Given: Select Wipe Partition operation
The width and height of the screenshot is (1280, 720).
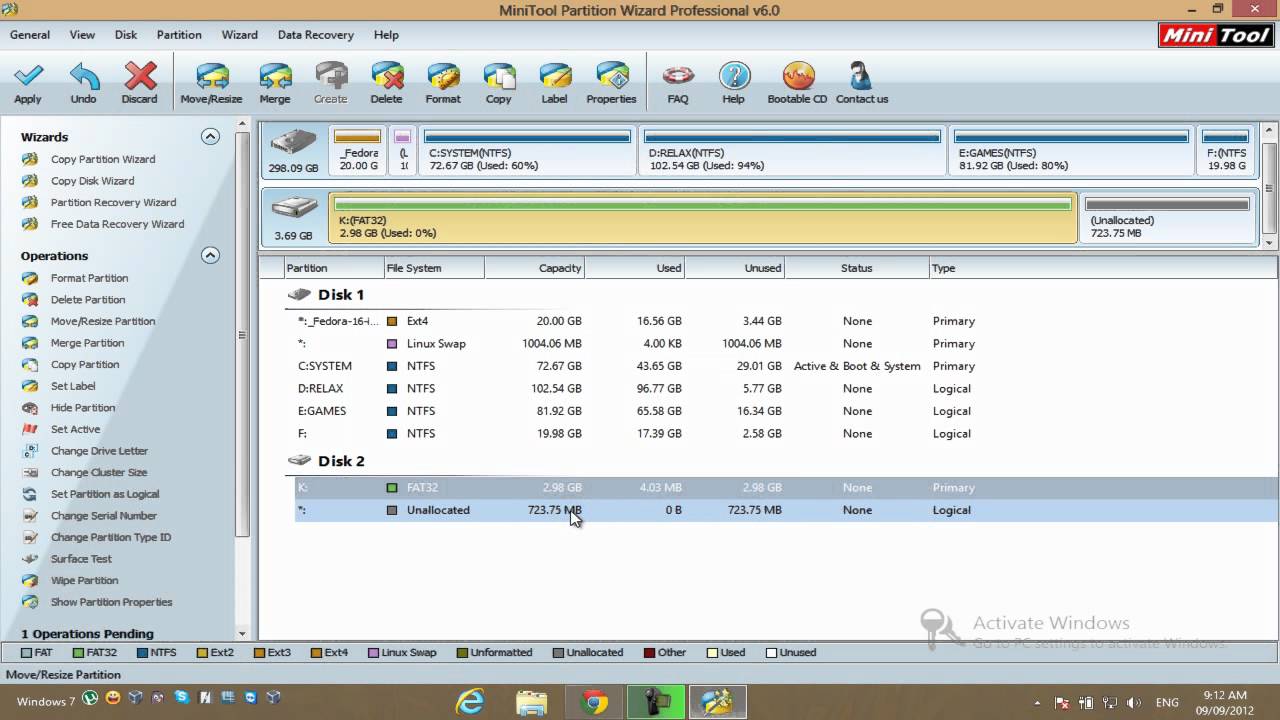Looking at the screenshot, I should click(x=84, y=580).
